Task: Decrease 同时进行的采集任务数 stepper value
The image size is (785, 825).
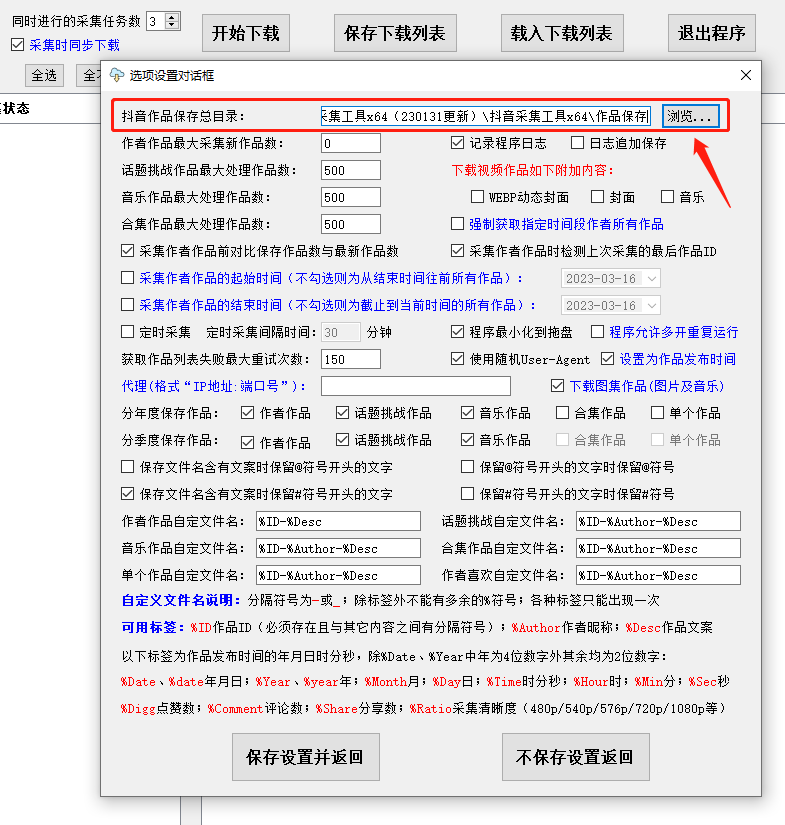Action: [172, 25]
